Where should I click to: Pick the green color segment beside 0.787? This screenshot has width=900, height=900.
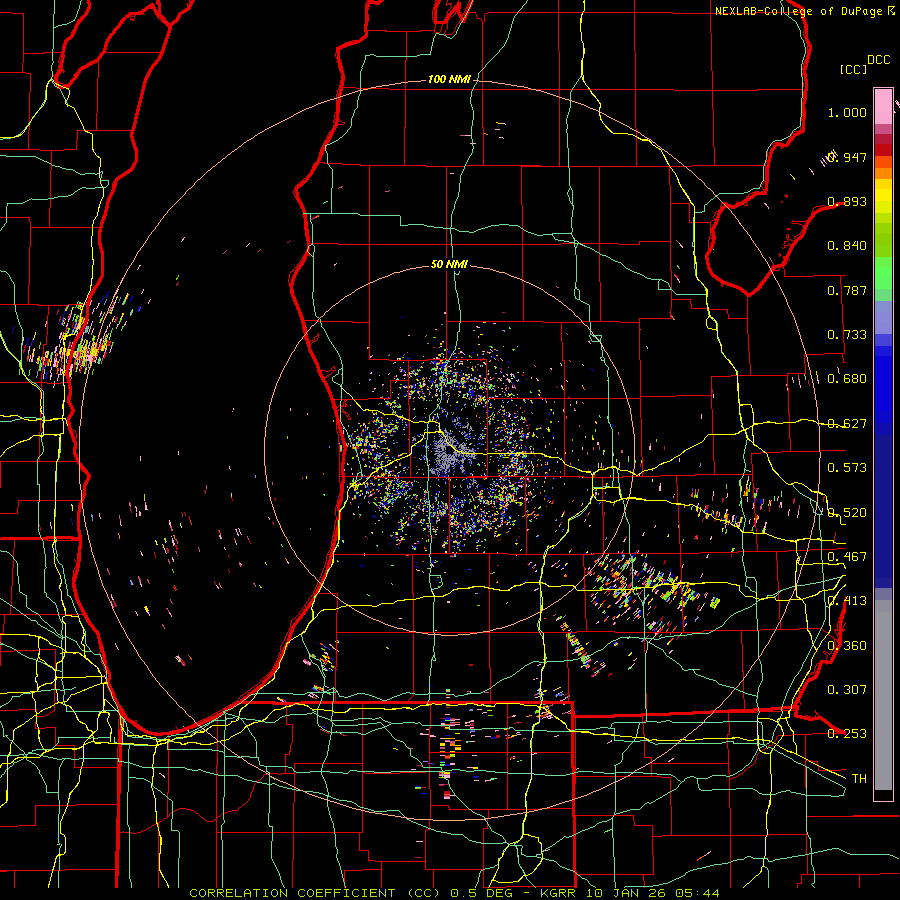[x=883, y=278]
